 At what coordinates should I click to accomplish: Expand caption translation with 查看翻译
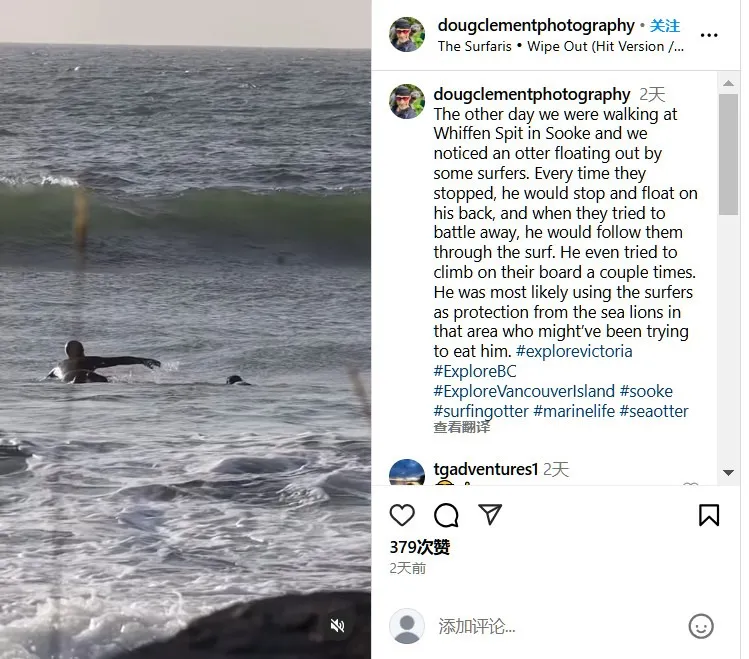(461, 427)
